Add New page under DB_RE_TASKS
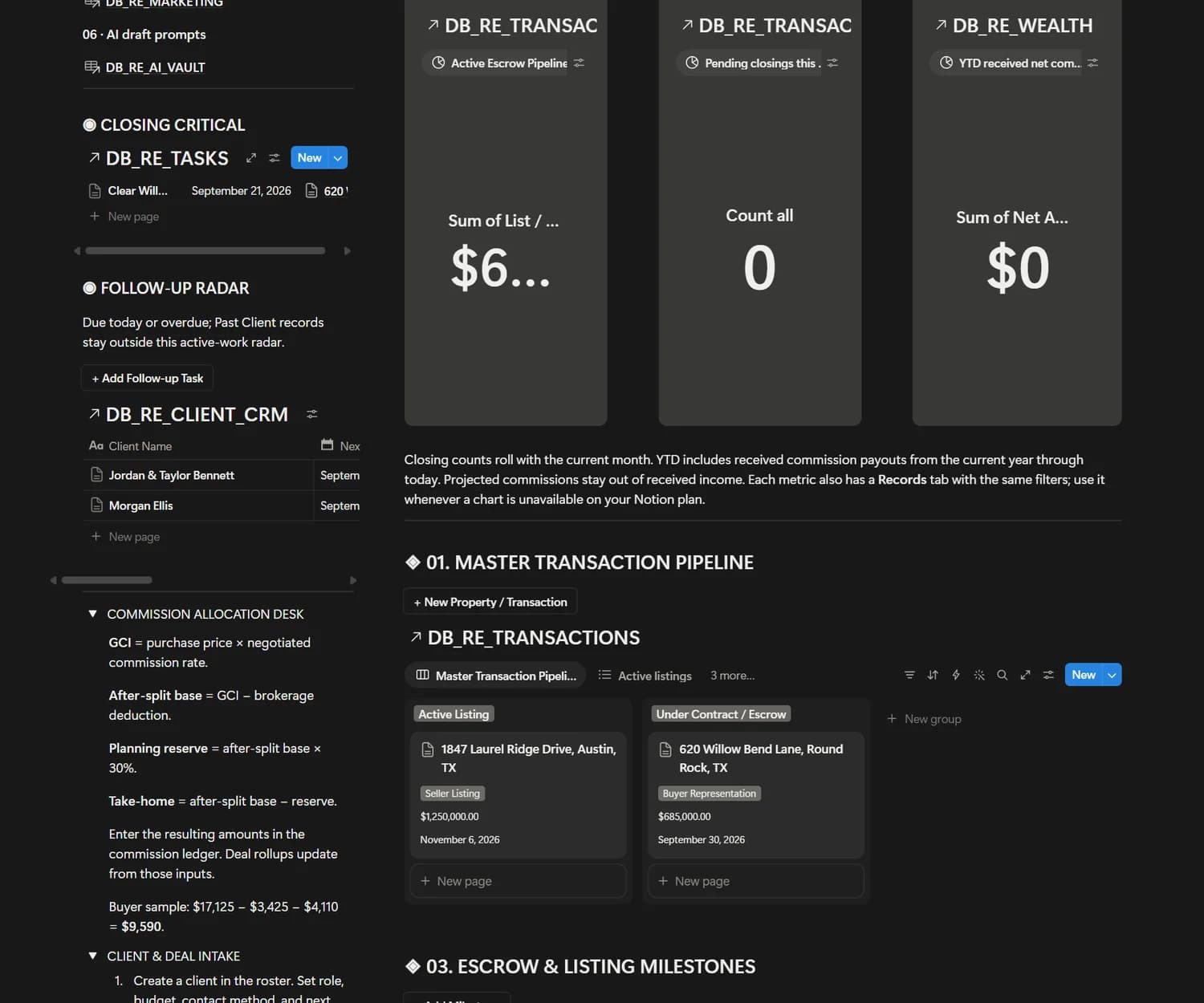The image size is (1204, 1003). click(124, 217)
